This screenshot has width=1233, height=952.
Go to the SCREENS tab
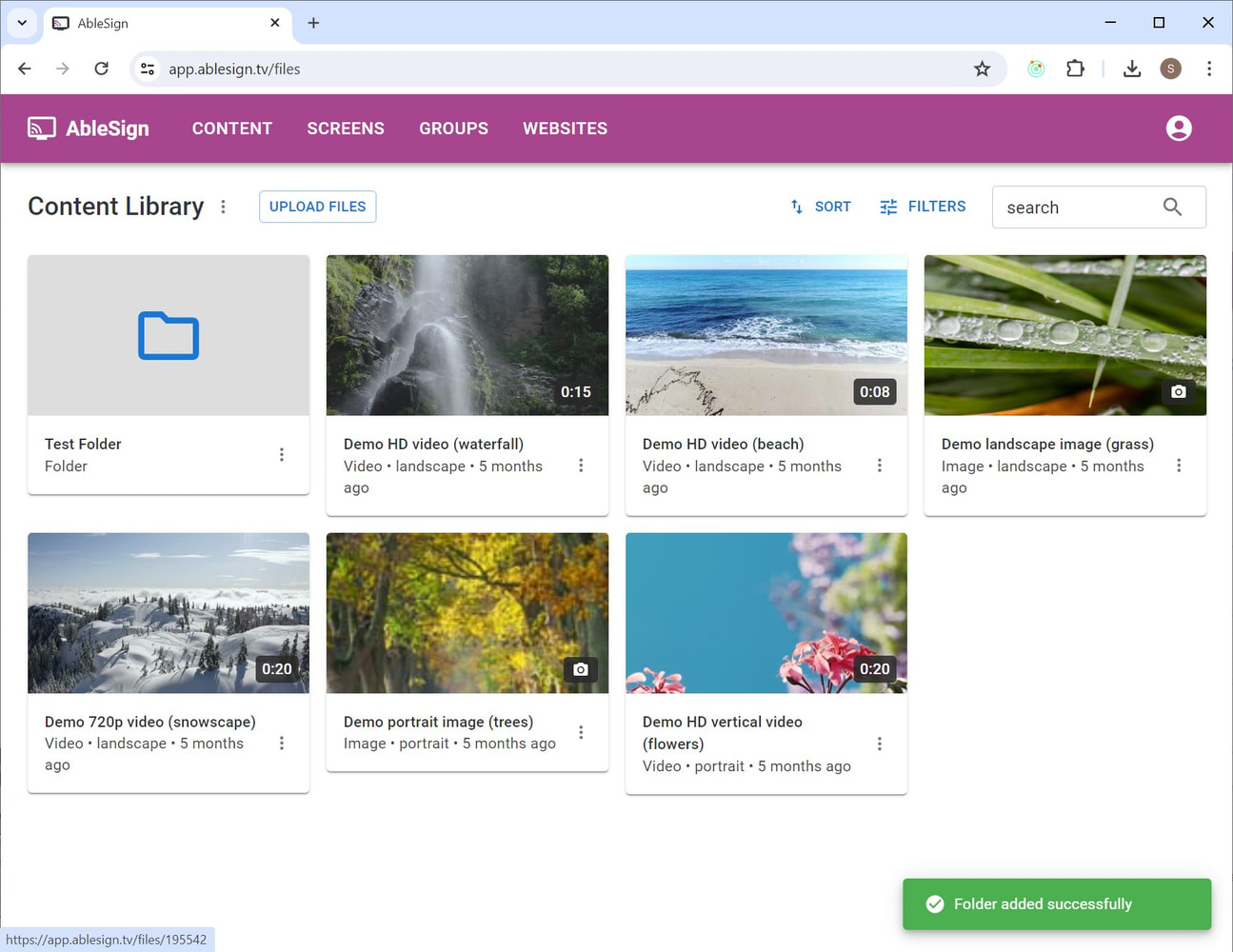(346, 129)
